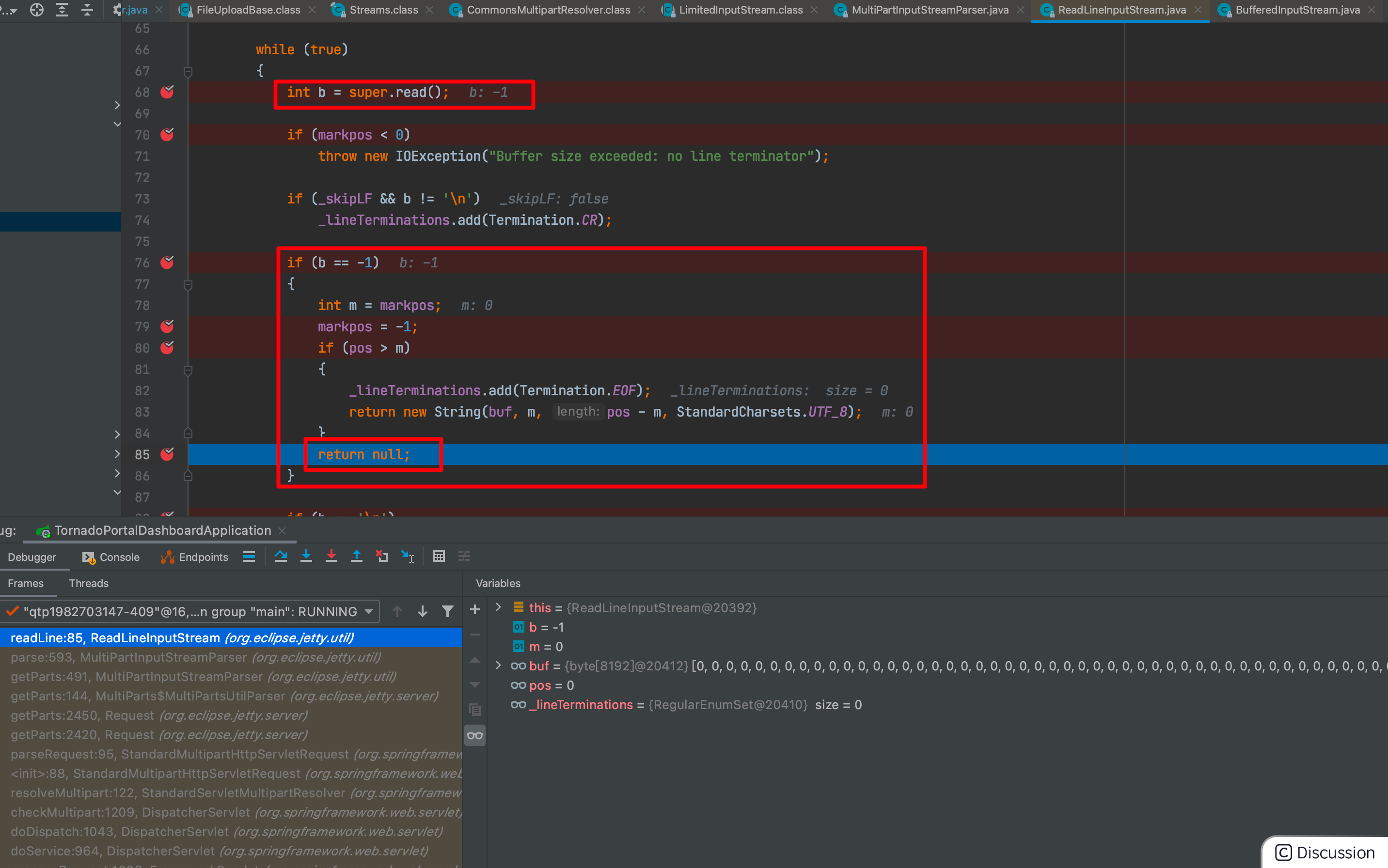Collapse the code block at line 81
Screen dimensions: 1388x868
(188, 370)
